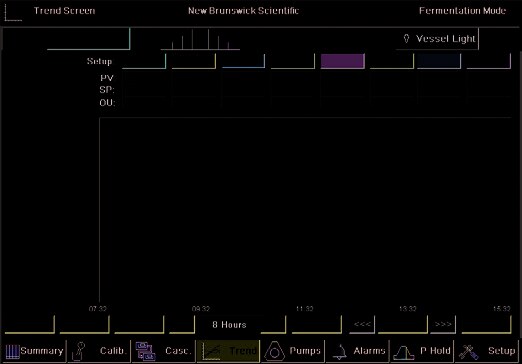Viewport: 522px width, 364px height.
Task: Open the Pumps tab
Action: [293, 351]
